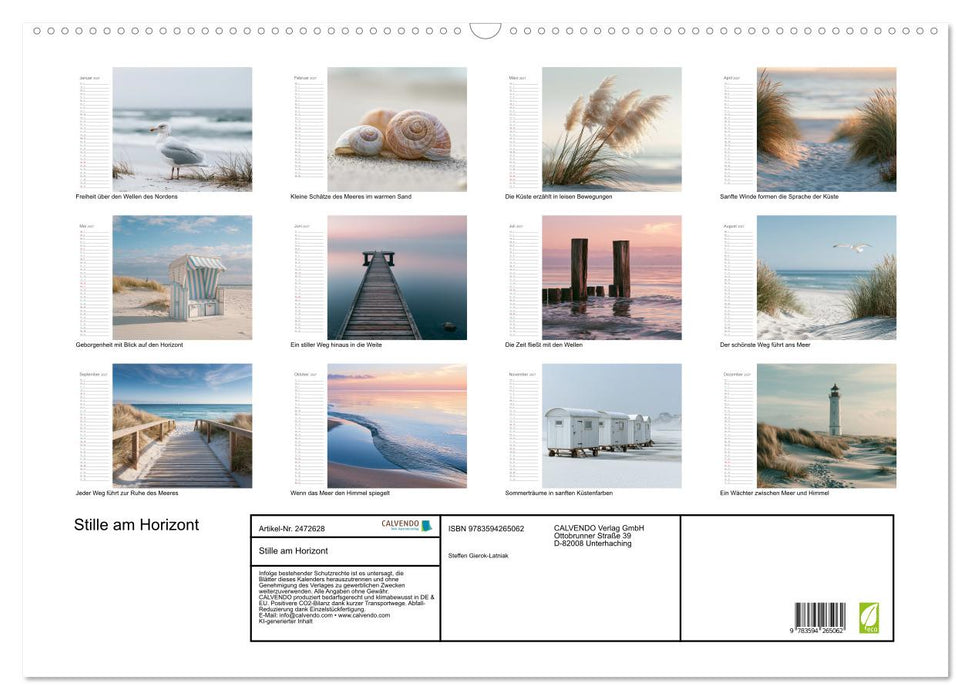
Task: Click the info@calvendo.com email line
Action: 324,615
